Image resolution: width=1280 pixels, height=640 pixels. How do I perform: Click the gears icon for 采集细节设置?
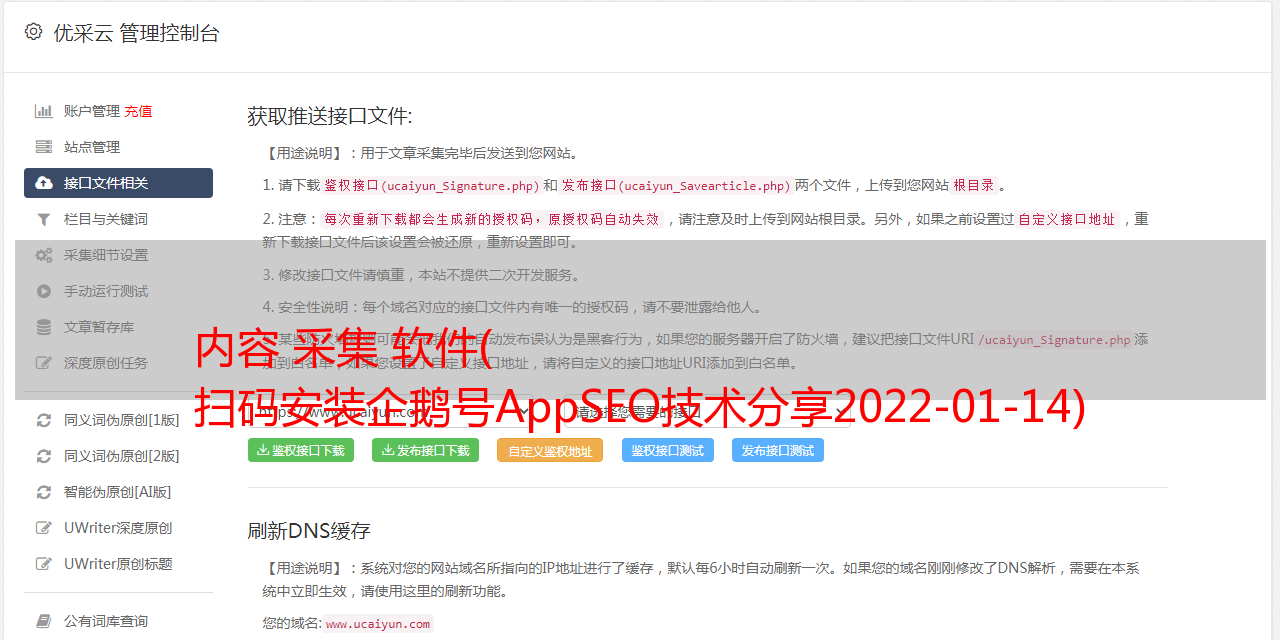pyautogui.click(x=44, y=255)
